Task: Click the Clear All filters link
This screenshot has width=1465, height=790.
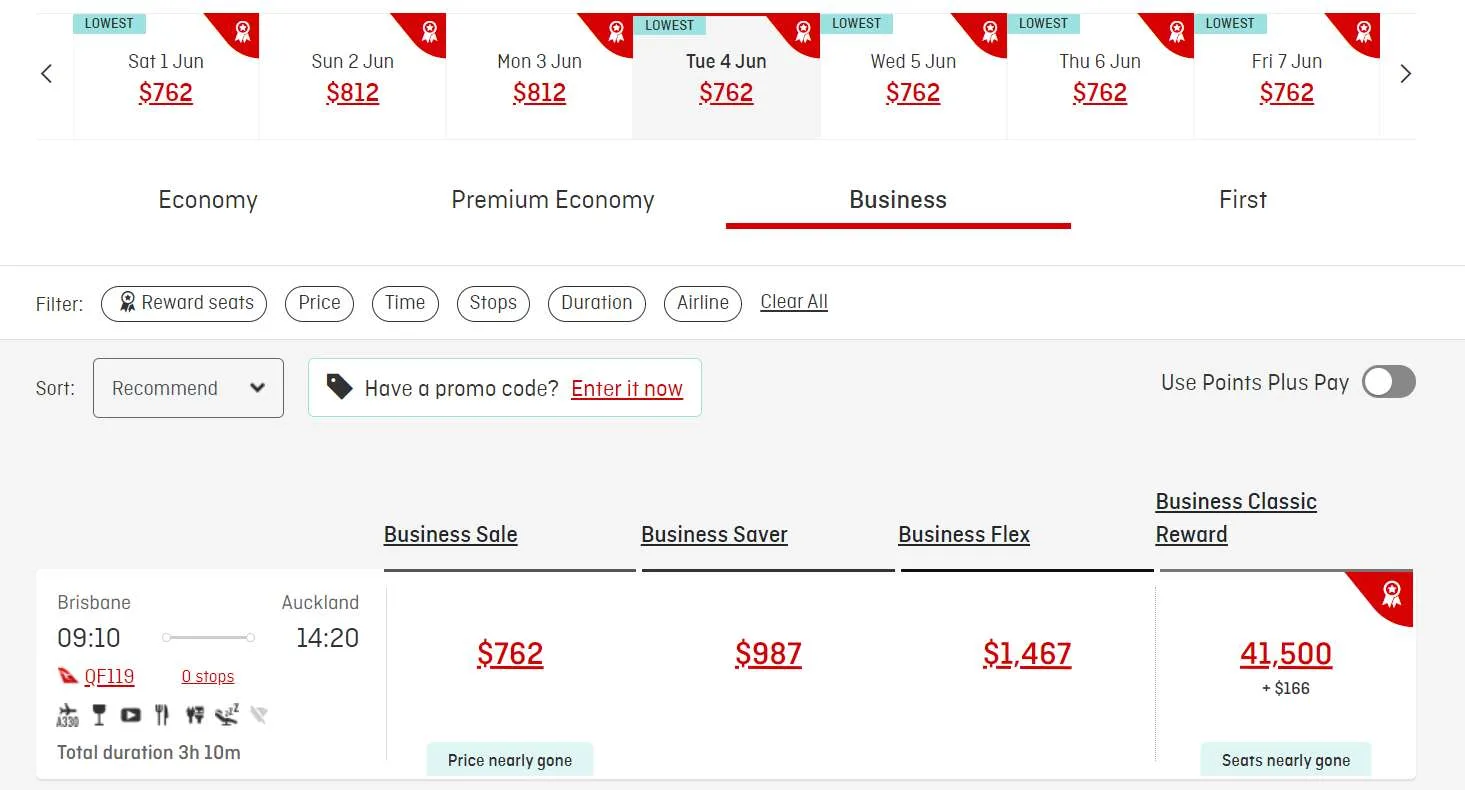Action: click(794, 302)
